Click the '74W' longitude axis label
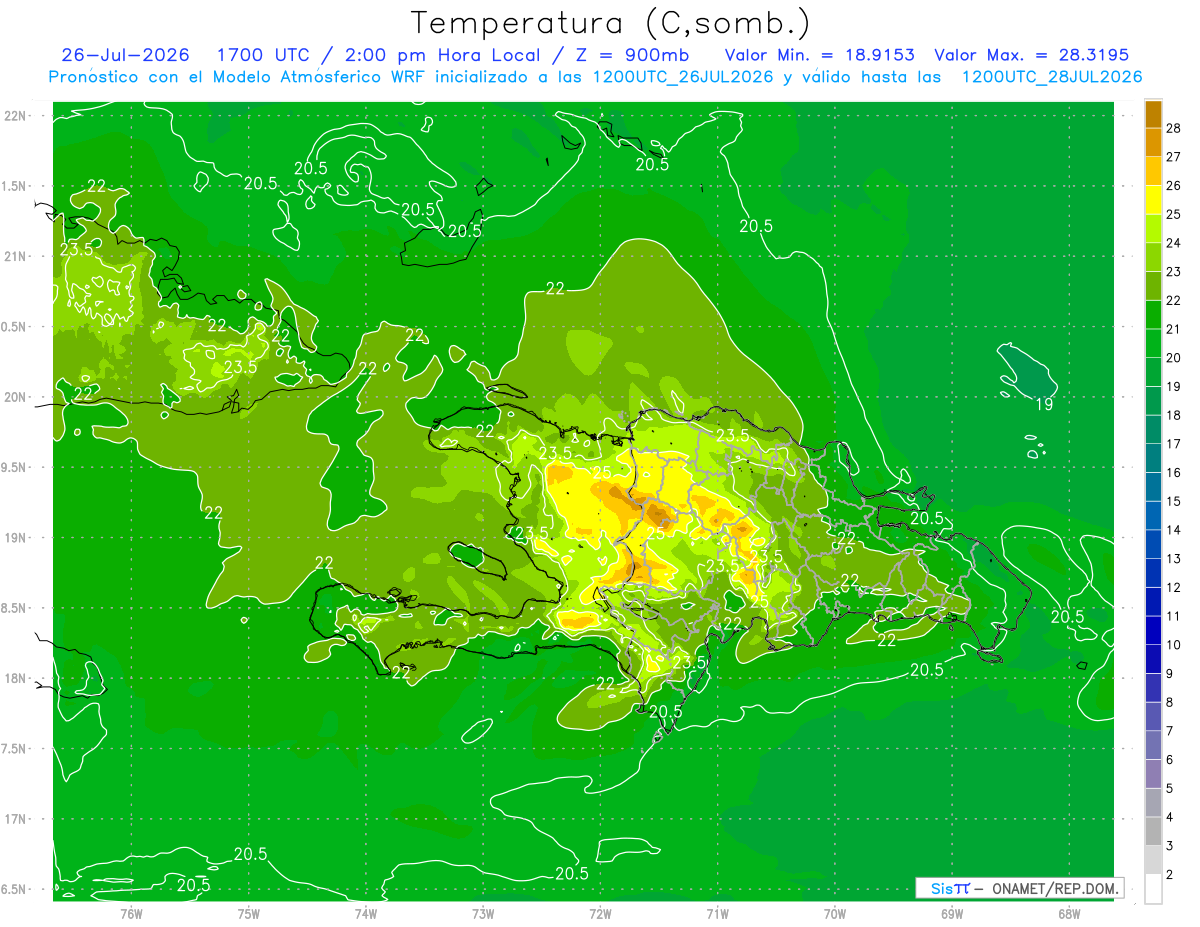 [x=366, y=914]
